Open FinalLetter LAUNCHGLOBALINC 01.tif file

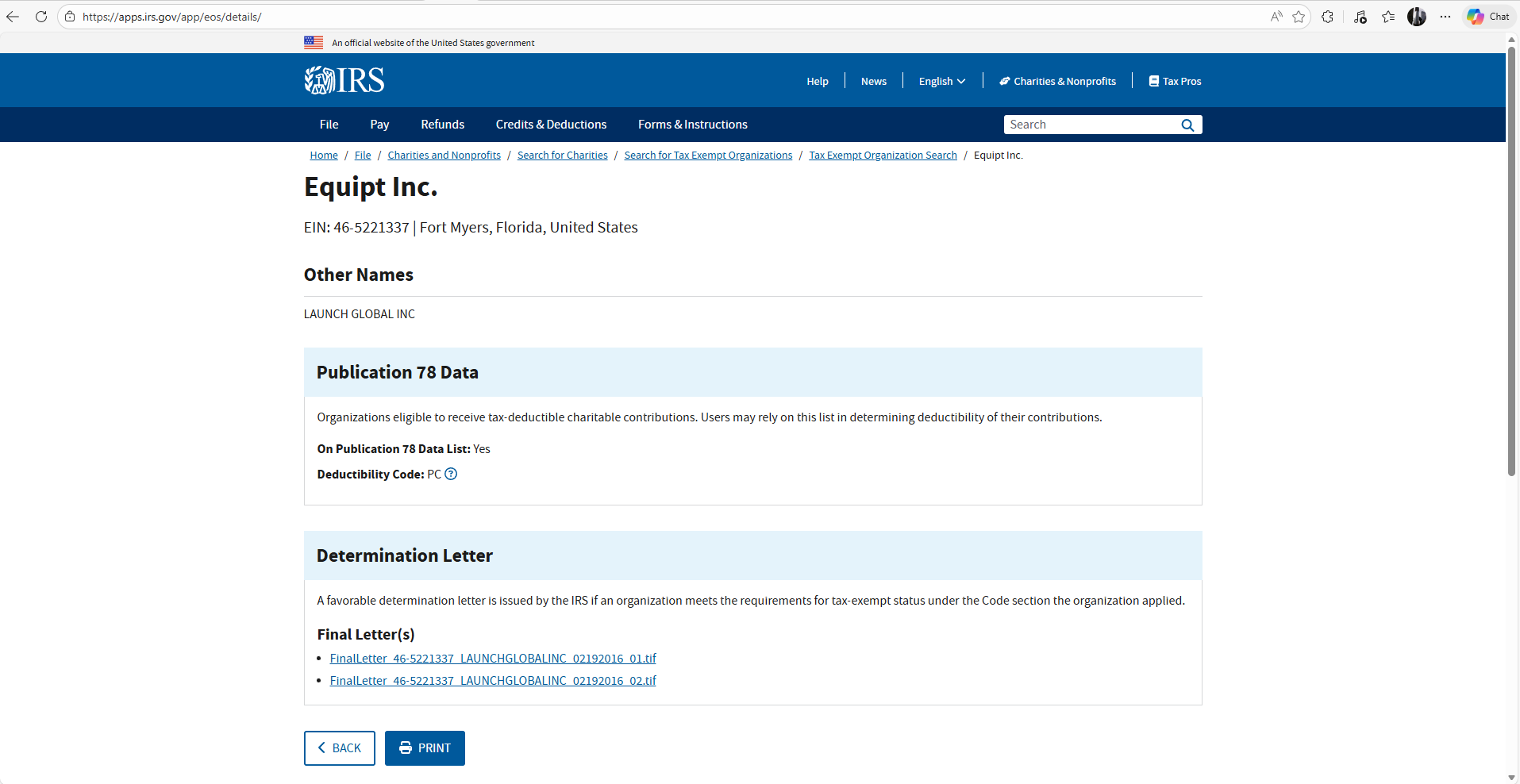[493, 659]
